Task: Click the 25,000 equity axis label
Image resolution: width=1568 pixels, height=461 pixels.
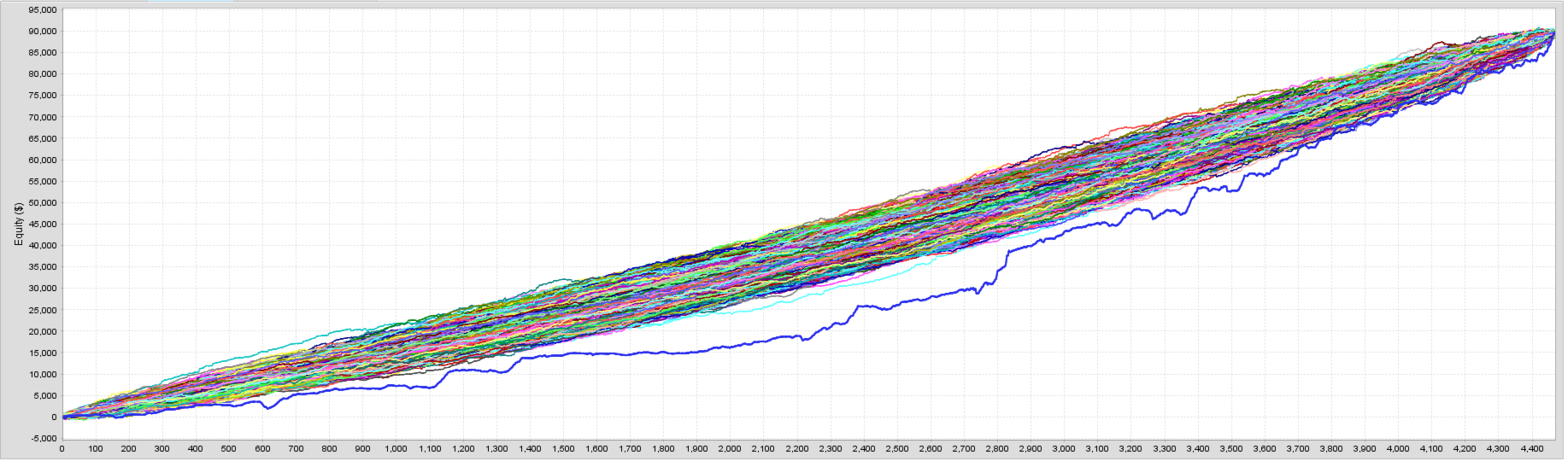Action: [42, 310]
